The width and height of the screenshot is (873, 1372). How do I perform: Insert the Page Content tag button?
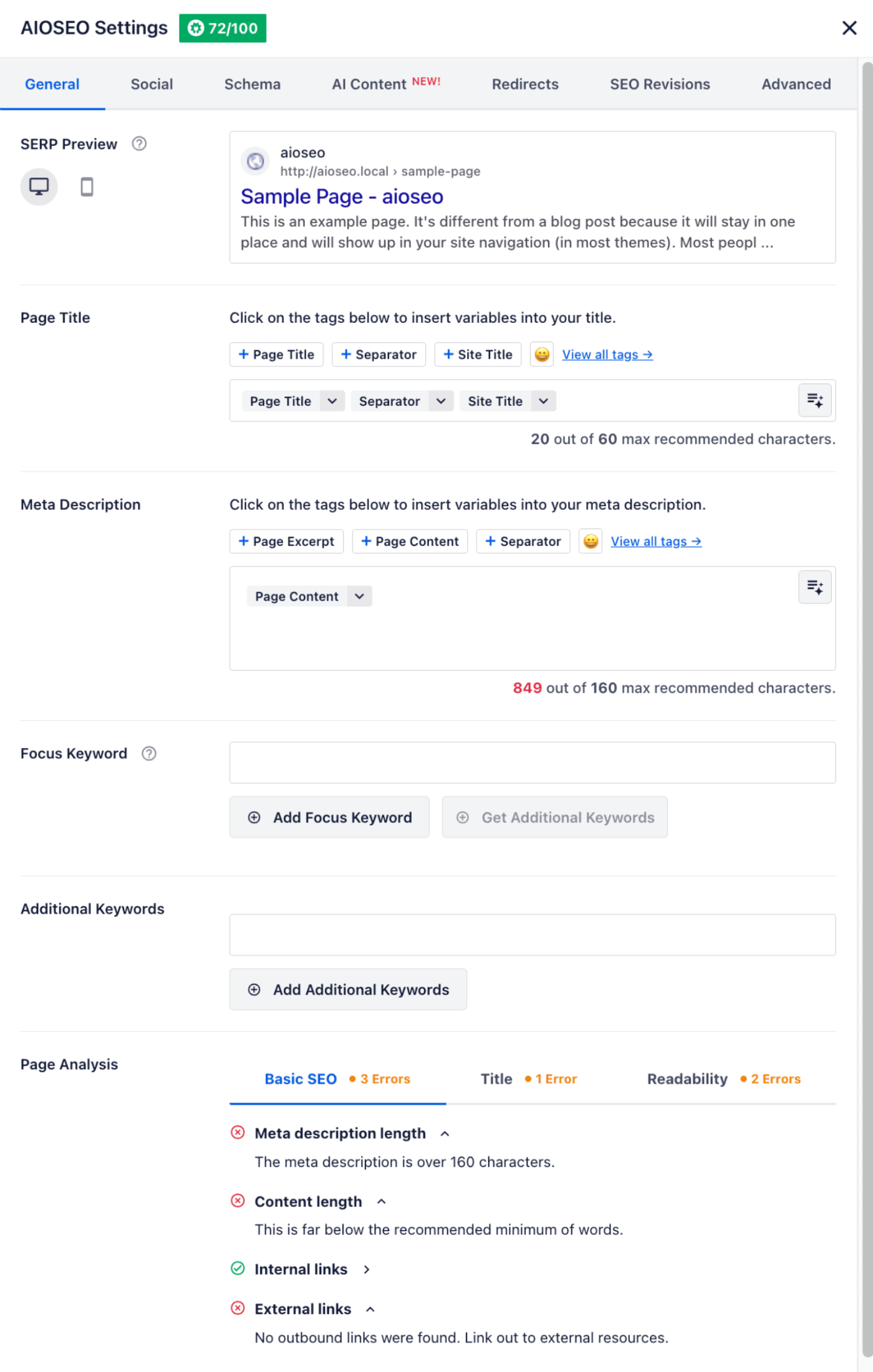click(410, 542)
